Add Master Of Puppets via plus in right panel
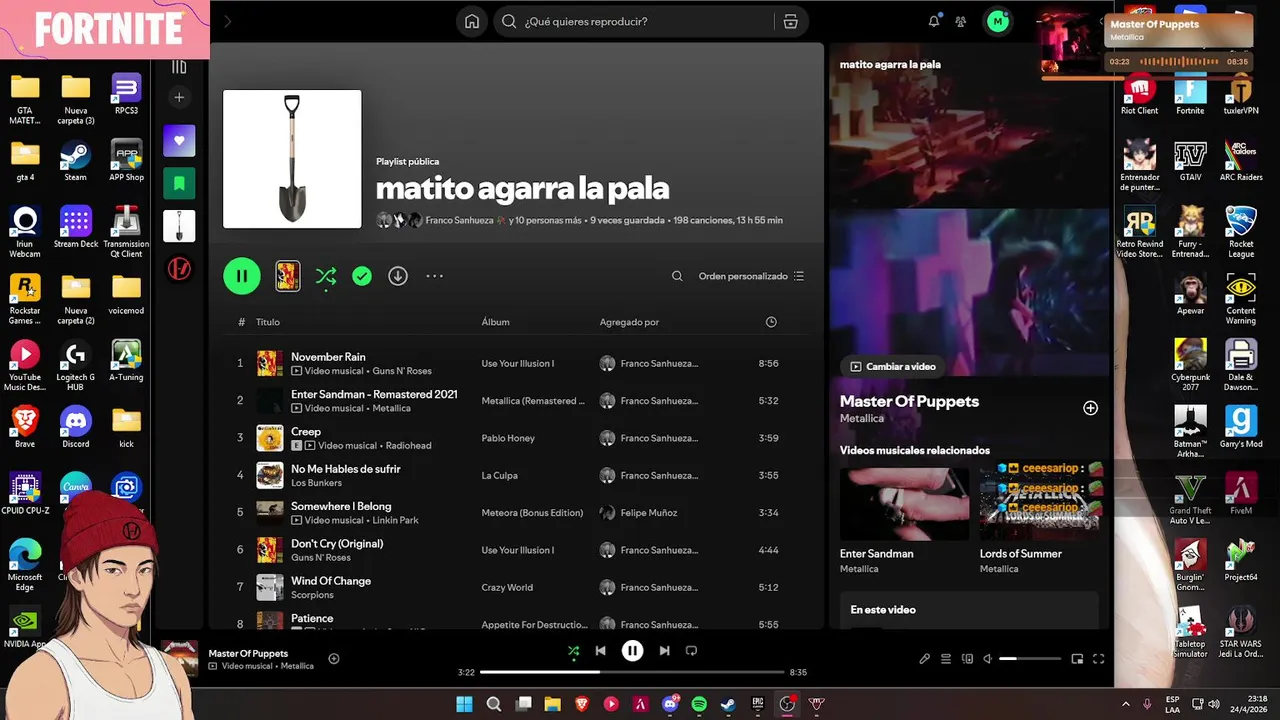 click(x=1091, y=408)
